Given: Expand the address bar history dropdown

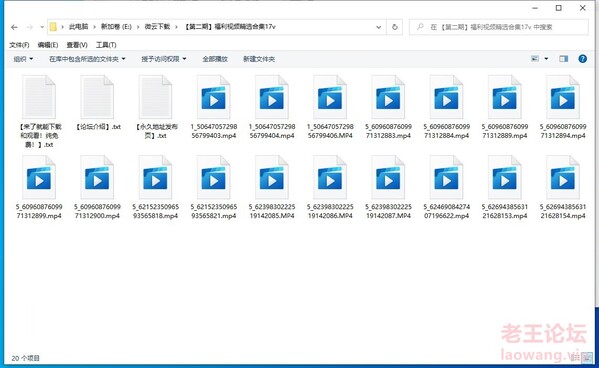Looking at the screenshot, I should (378, 27).
